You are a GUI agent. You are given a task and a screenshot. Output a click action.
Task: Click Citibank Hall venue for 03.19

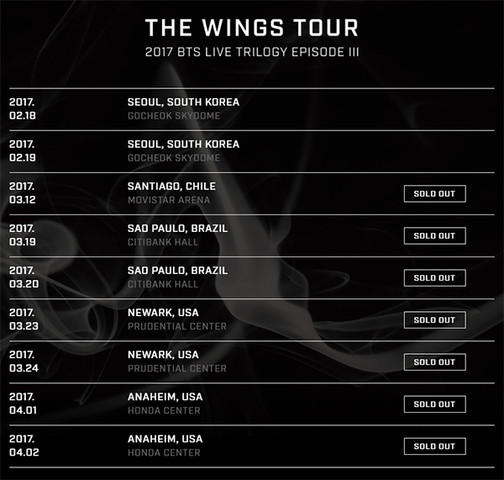163,242
